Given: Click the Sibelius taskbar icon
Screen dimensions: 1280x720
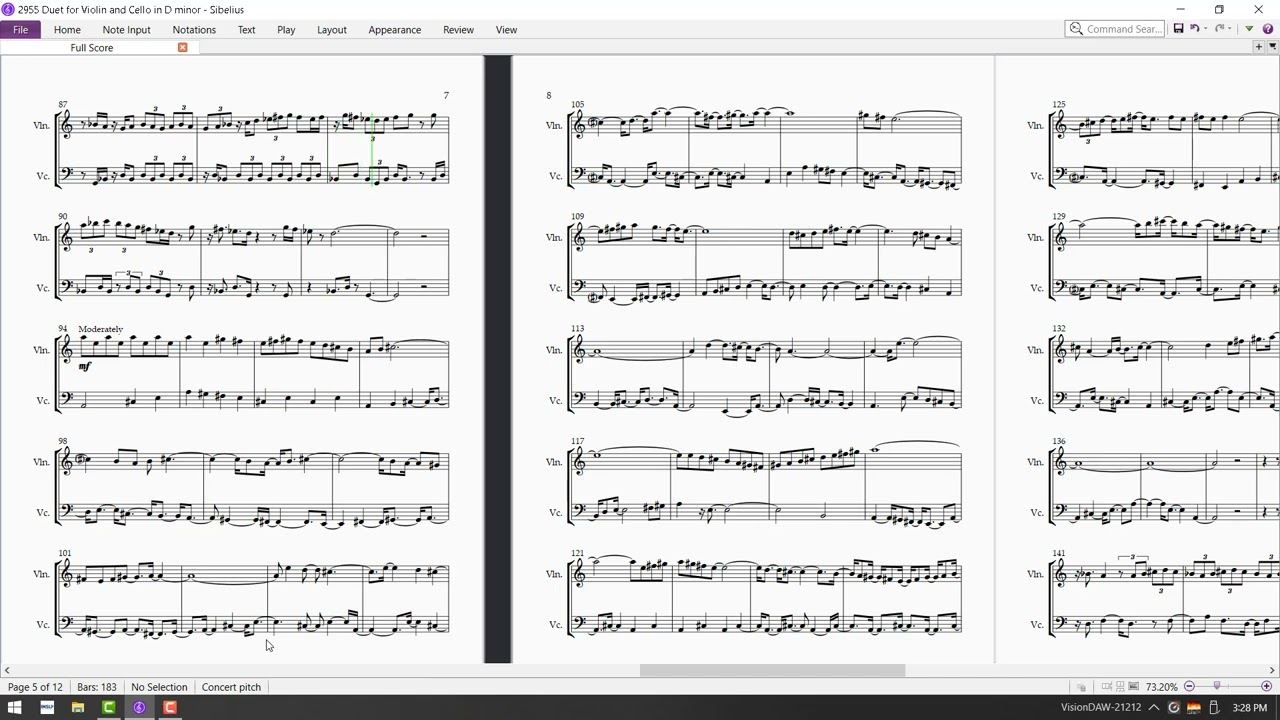Looking at the screenshot, I should pyautogui.click(x=139, y=708).
